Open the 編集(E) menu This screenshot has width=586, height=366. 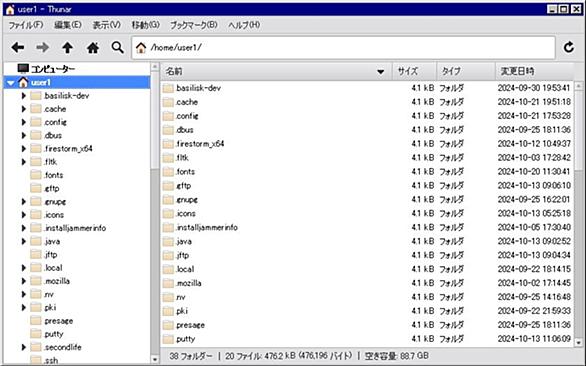click(x=68, y=25)
